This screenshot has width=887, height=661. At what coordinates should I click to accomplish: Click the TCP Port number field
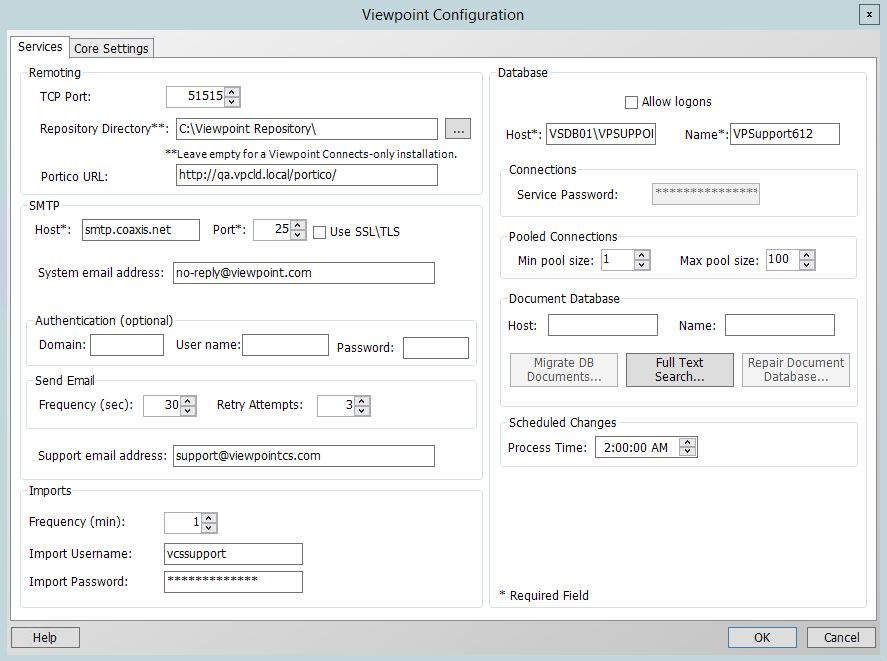click(196, 97)
